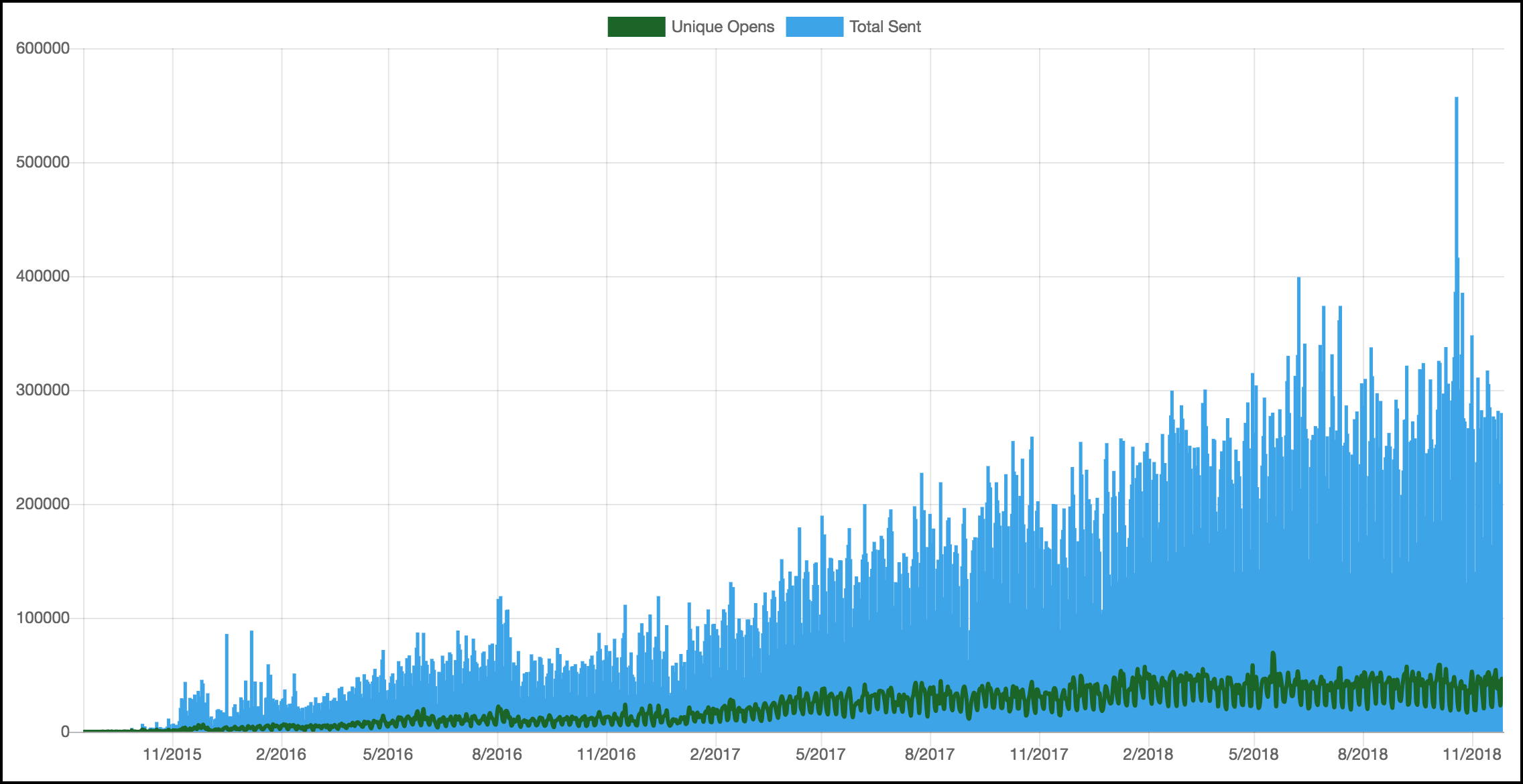Click the 11/2016 x-axis label
Screen dimensions: 1523x784
pos(606,755)
